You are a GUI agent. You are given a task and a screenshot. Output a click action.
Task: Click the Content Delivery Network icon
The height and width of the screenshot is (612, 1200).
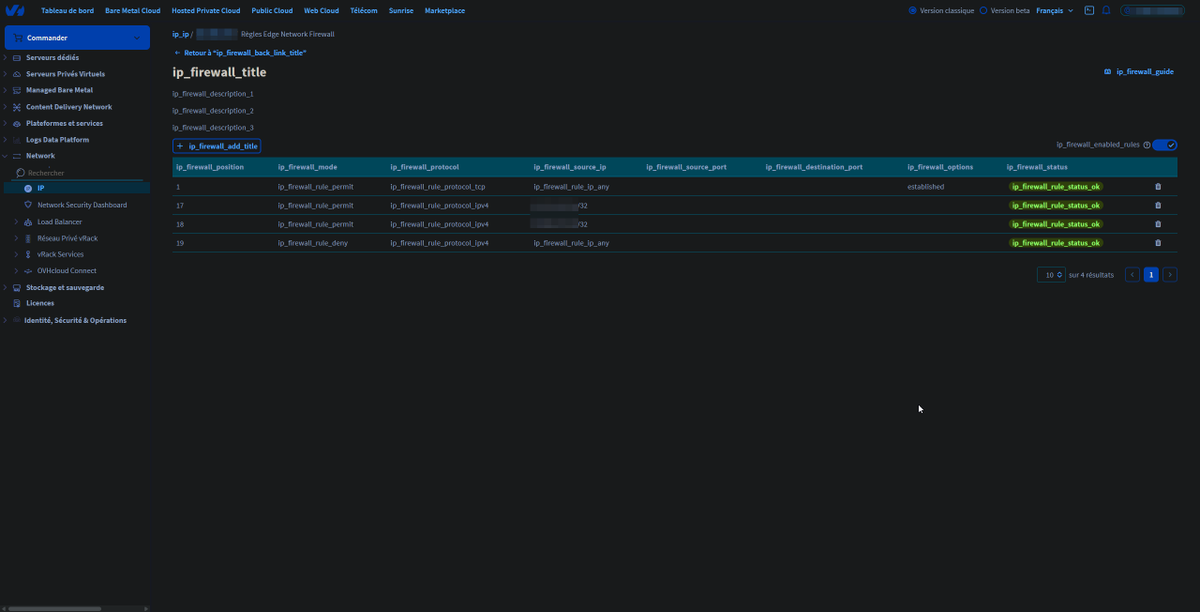(16, 107)
